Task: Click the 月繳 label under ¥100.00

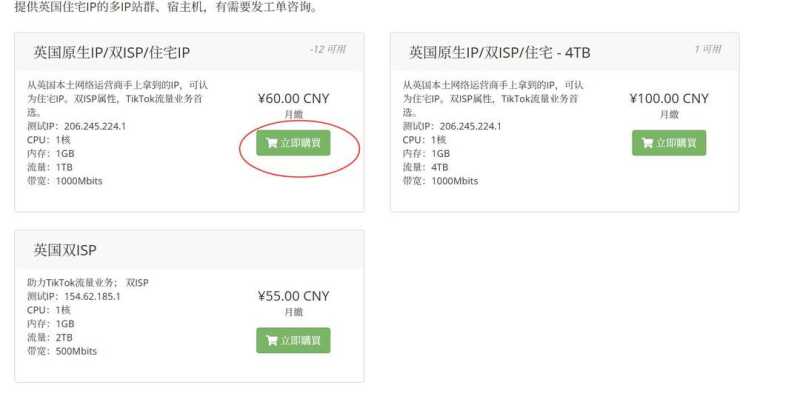Action: 669,114
